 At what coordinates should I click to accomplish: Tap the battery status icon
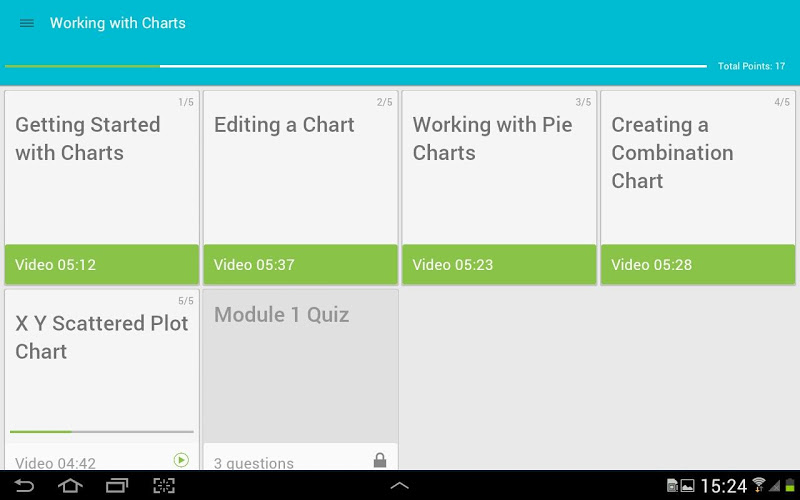point(789,486)
